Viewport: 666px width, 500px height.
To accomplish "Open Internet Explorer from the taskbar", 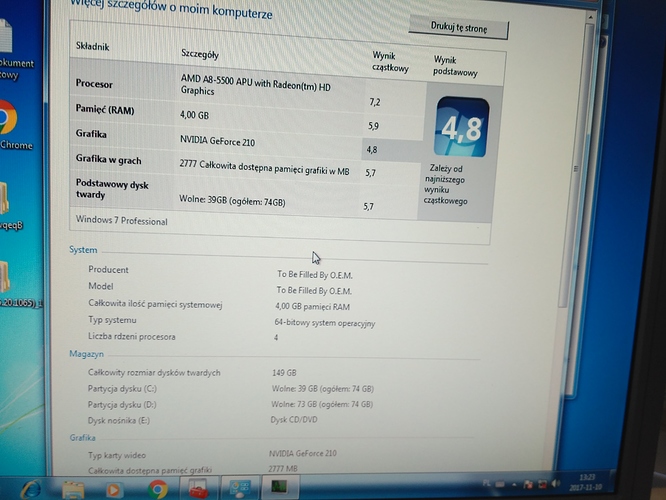I will (x=31, y=489).
